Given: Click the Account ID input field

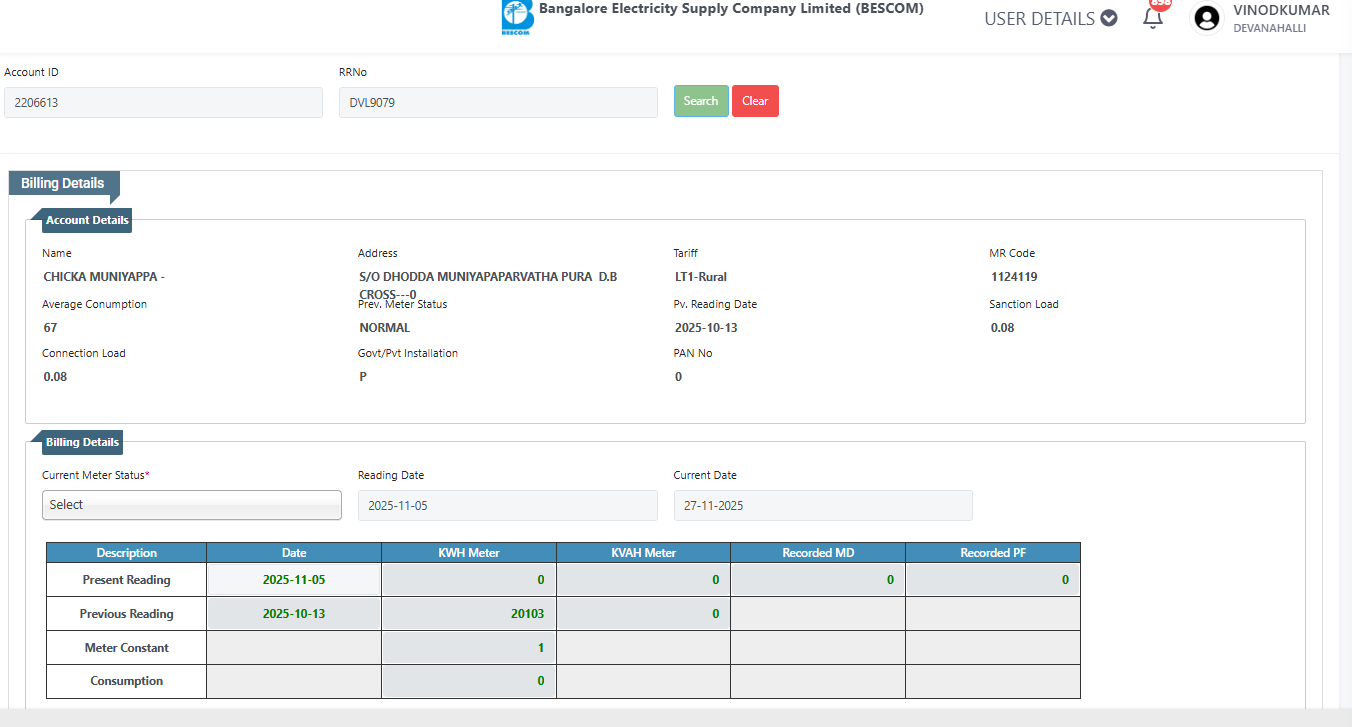Looking at the screenshot, I should [x=163, y=102].
